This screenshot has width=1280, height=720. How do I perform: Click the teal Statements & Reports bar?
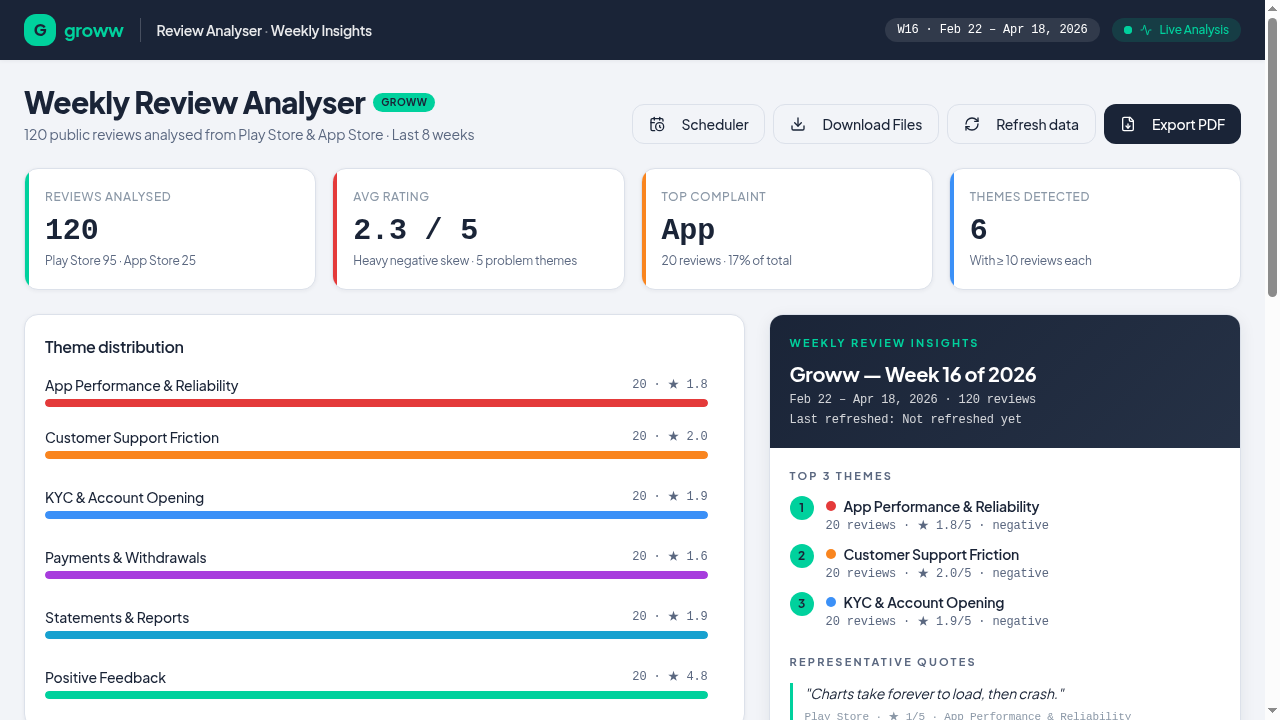376,635
